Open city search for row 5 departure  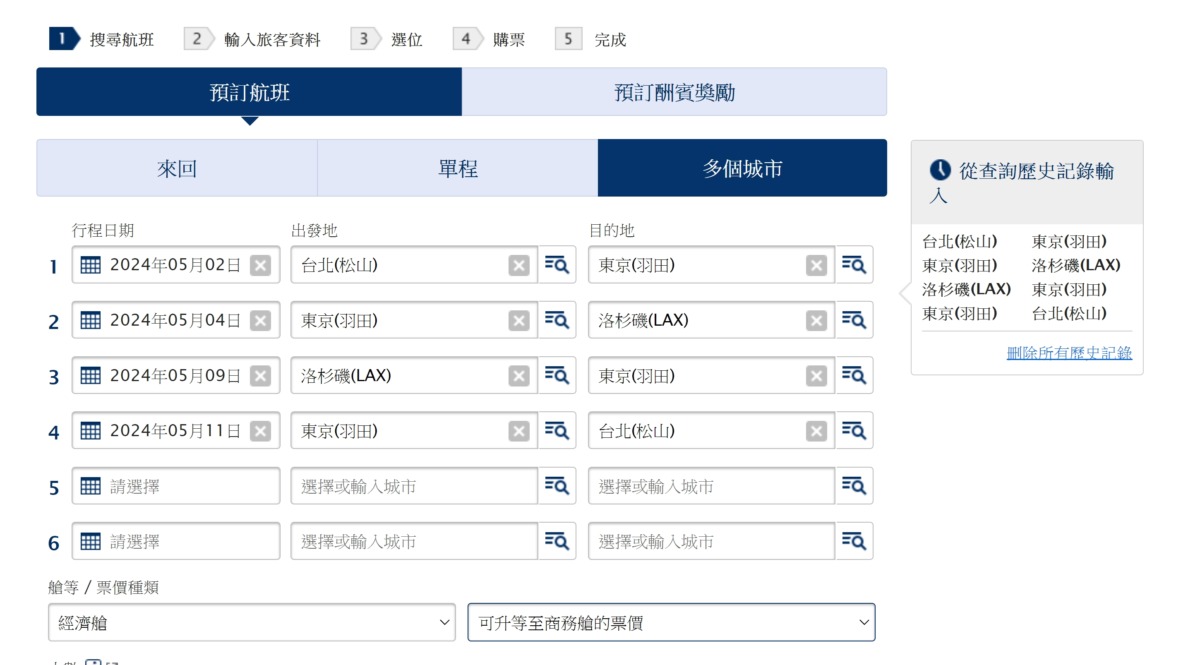tap(557, 486)
